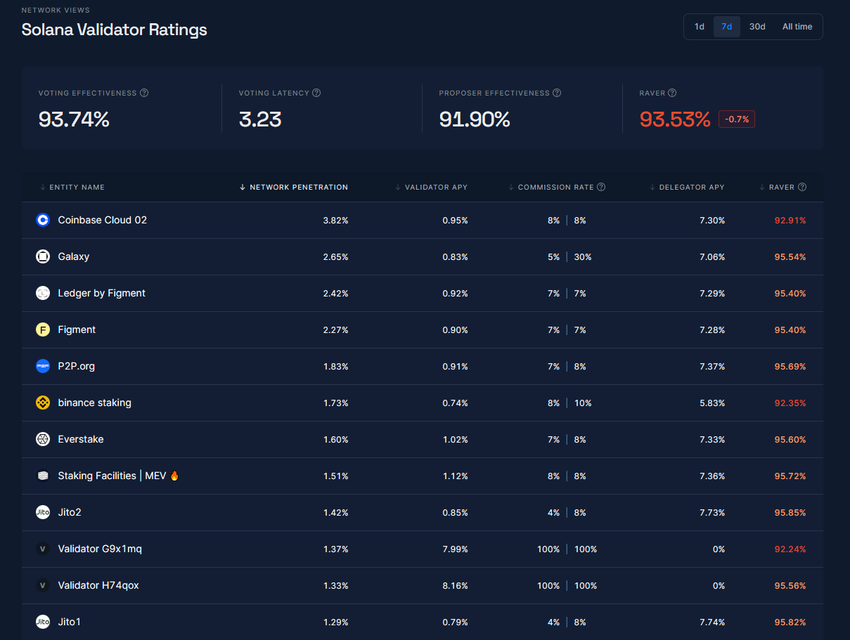Click the 93.74% voting effectiveness value

74,119
